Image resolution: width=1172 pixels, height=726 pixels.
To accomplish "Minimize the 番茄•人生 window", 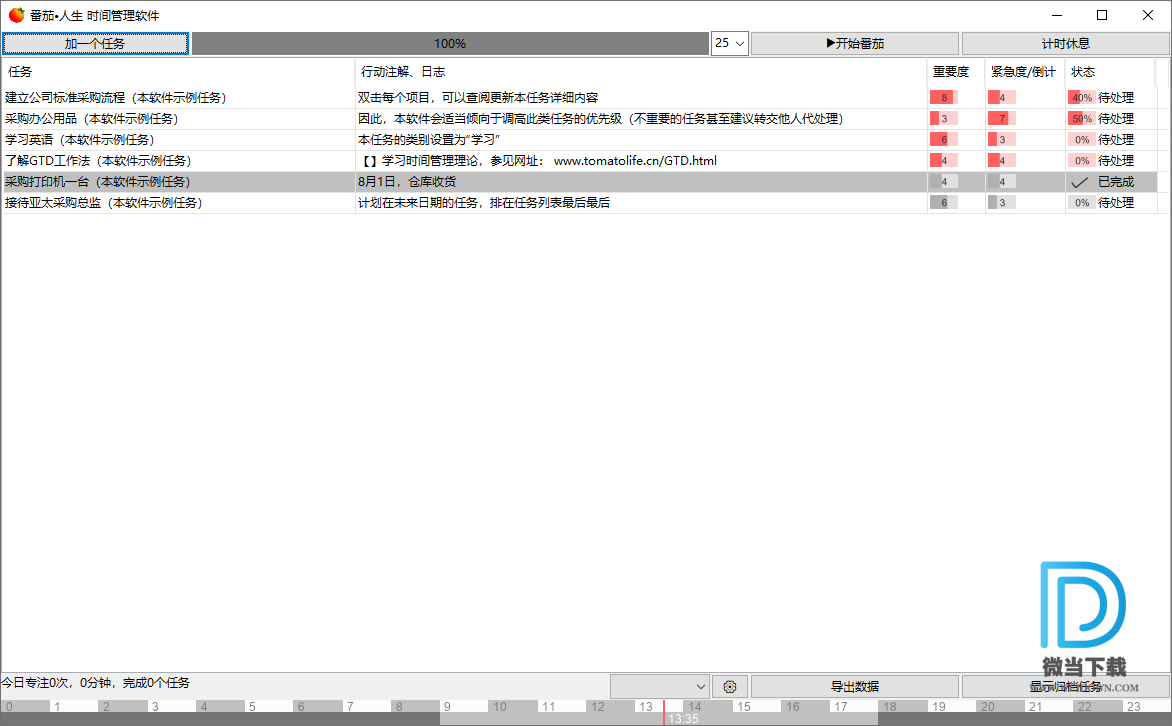I will pyautogui.click(x=1057, y=15).
